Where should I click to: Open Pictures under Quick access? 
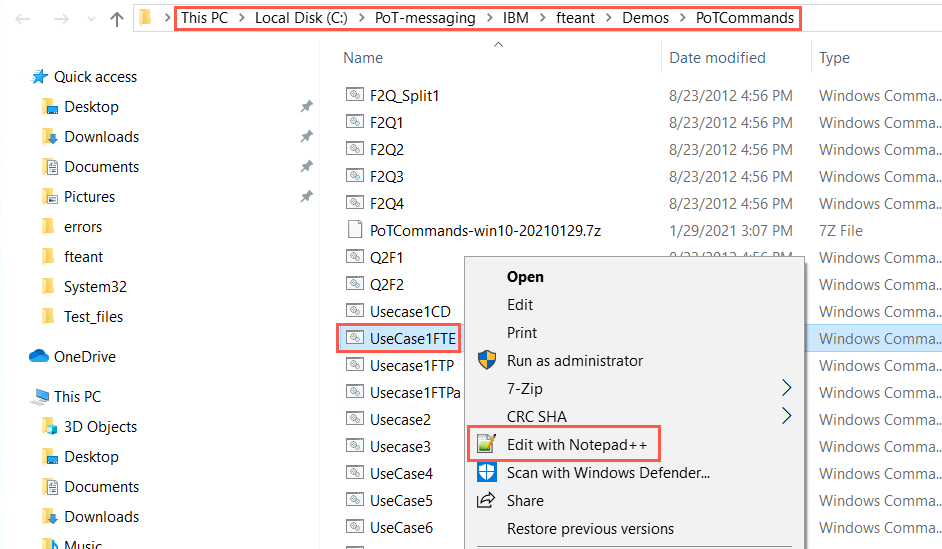pos(90,197)
